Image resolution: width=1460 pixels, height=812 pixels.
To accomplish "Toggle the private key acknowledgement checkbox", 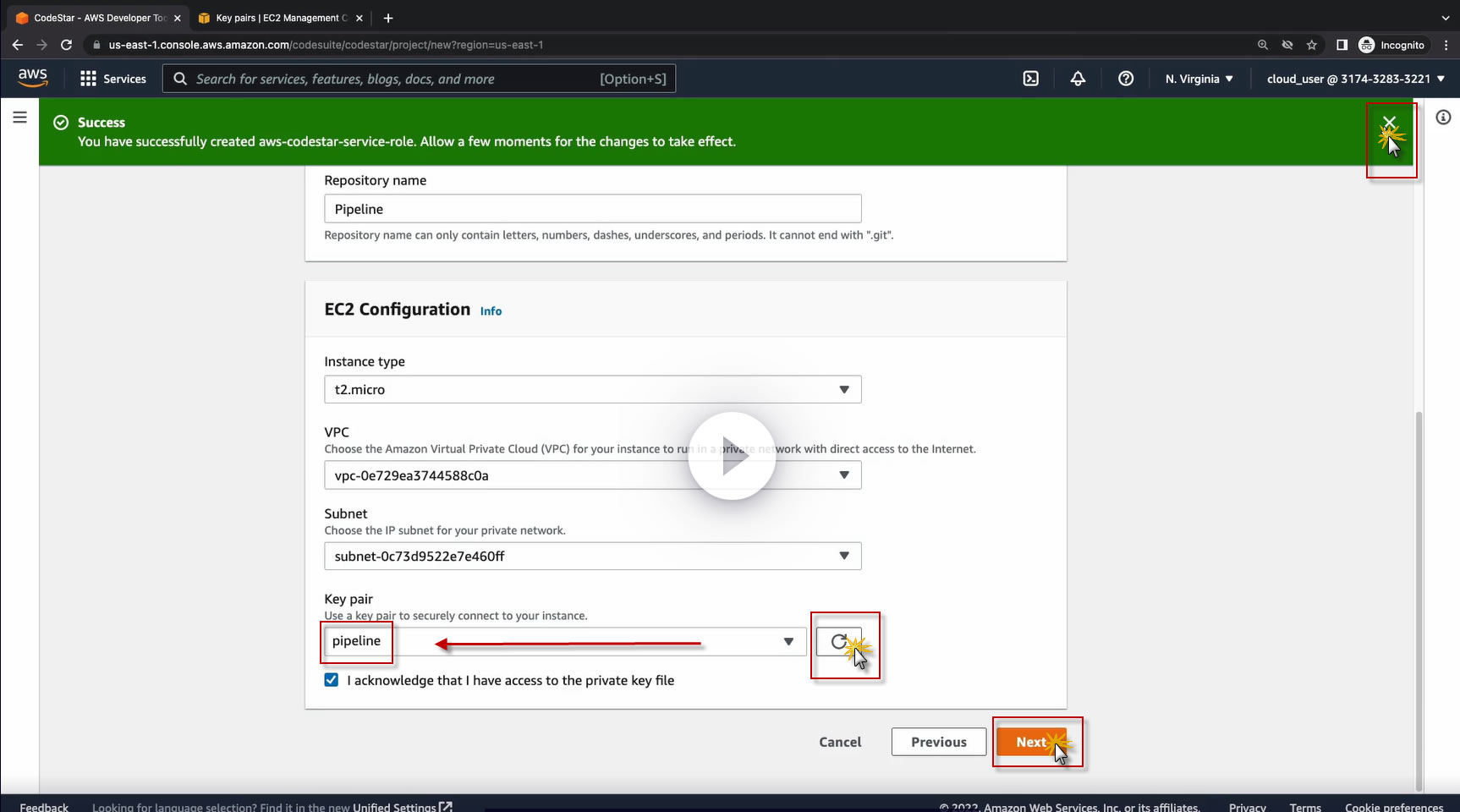I will (332, 680).
